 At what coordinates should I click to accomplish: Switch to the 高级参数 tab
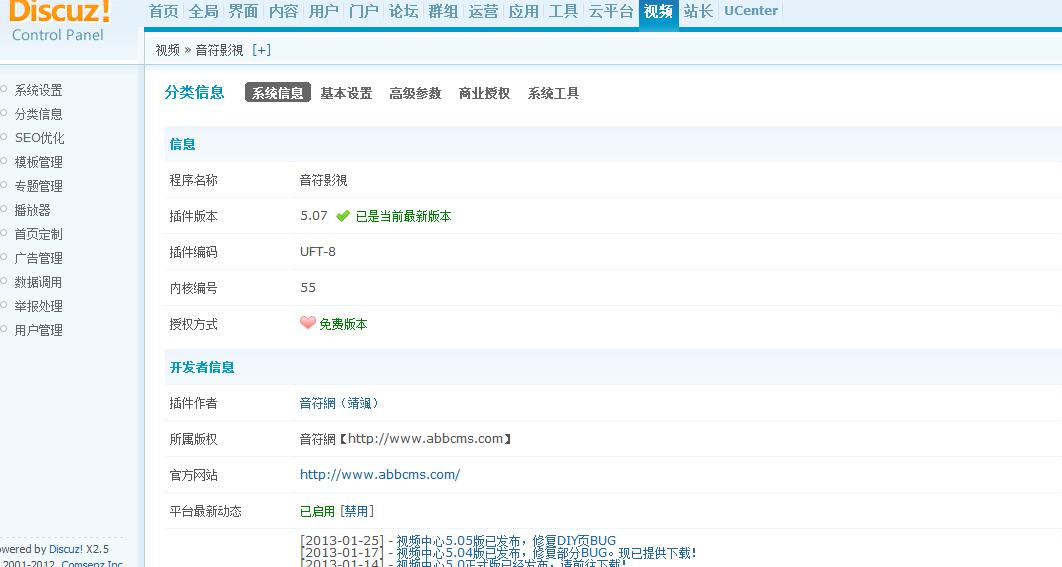(x=415, y=93)
